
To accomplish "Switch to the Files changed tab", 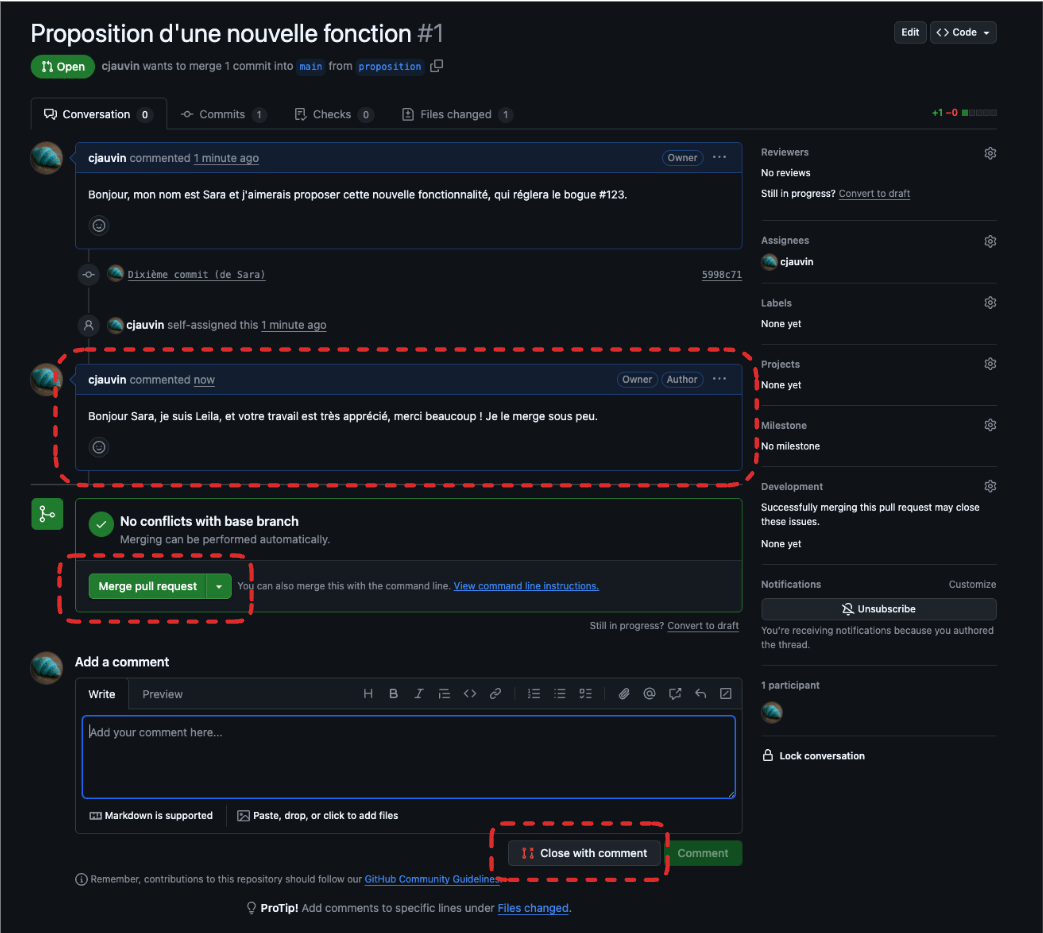I will 456,115.
